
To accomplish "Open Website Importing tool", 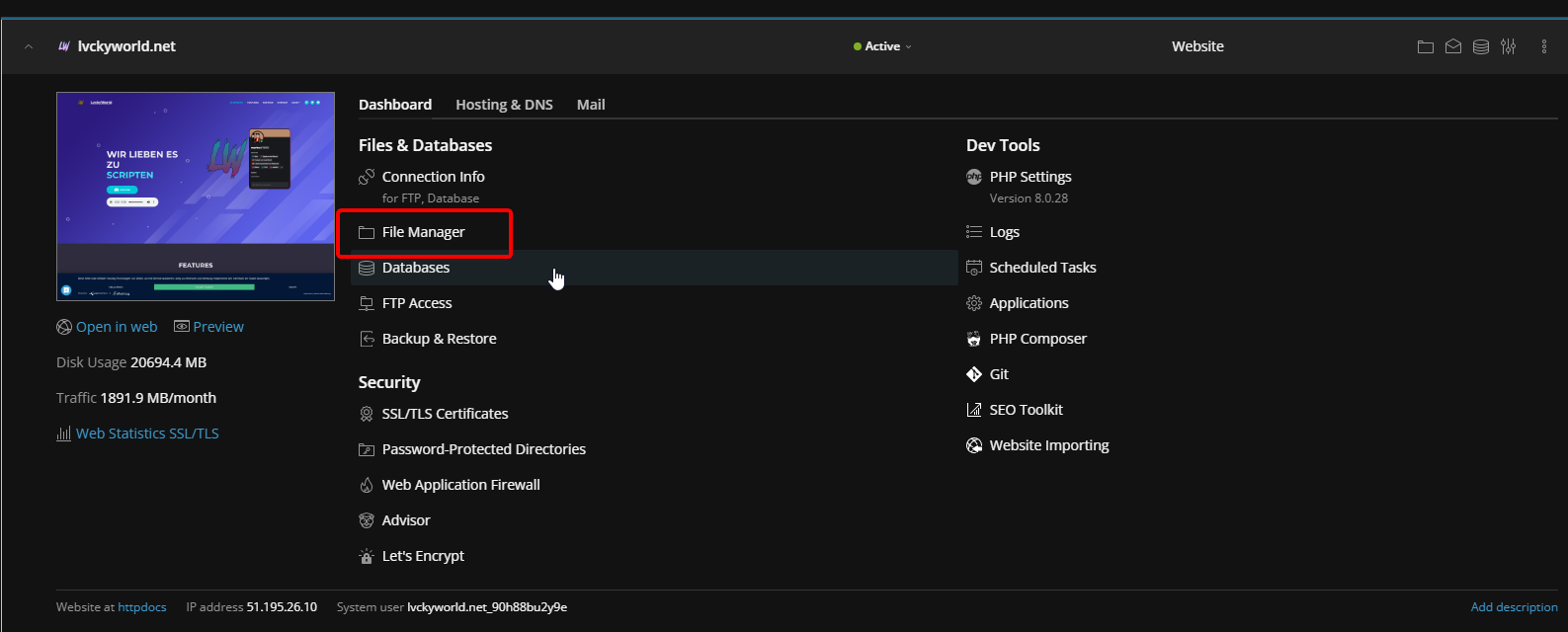I will click(x=1048, y=445).
